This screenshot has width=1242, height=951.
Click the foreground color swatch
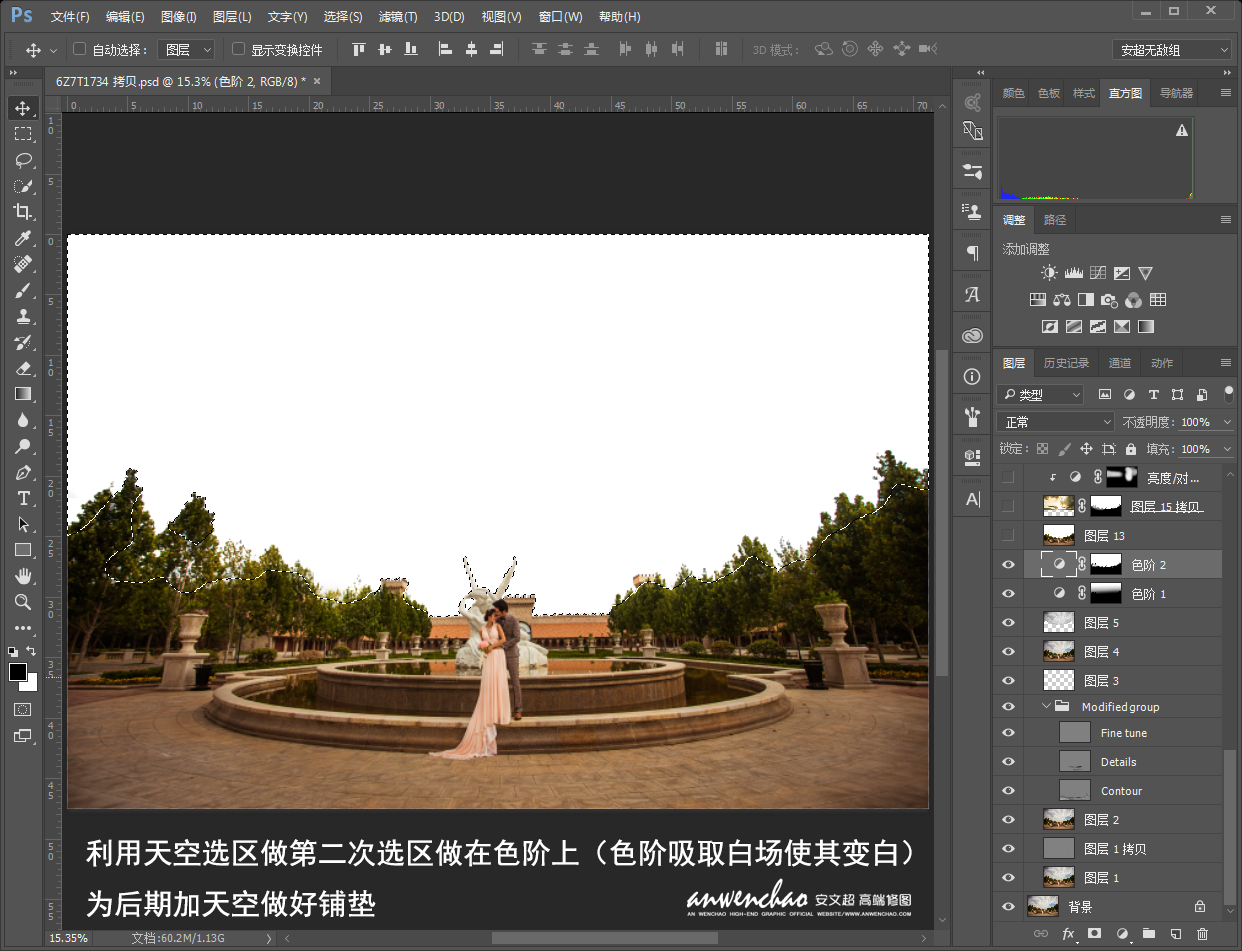[18, 671]
